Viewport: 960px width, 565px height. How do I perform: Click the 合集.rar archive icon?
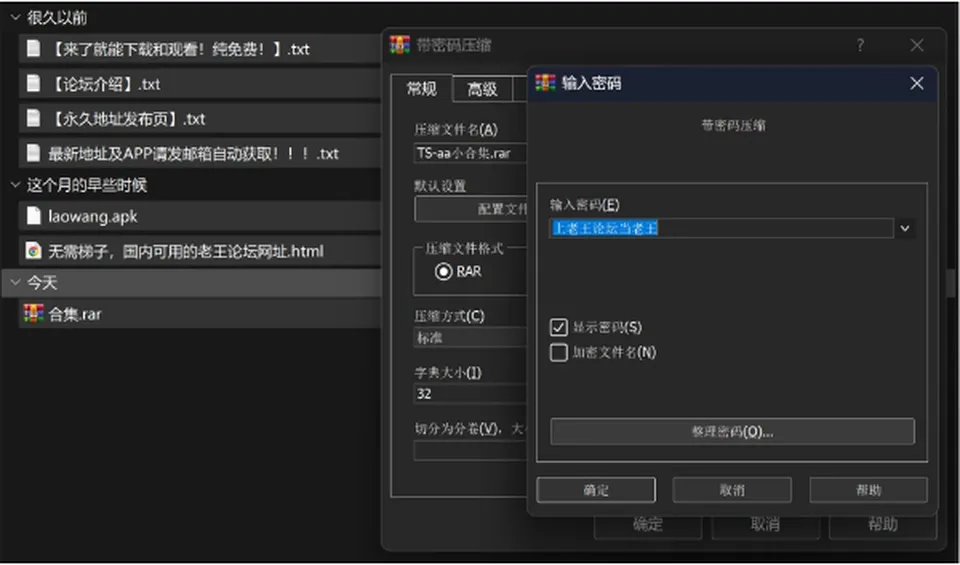(x=33, y=314)
